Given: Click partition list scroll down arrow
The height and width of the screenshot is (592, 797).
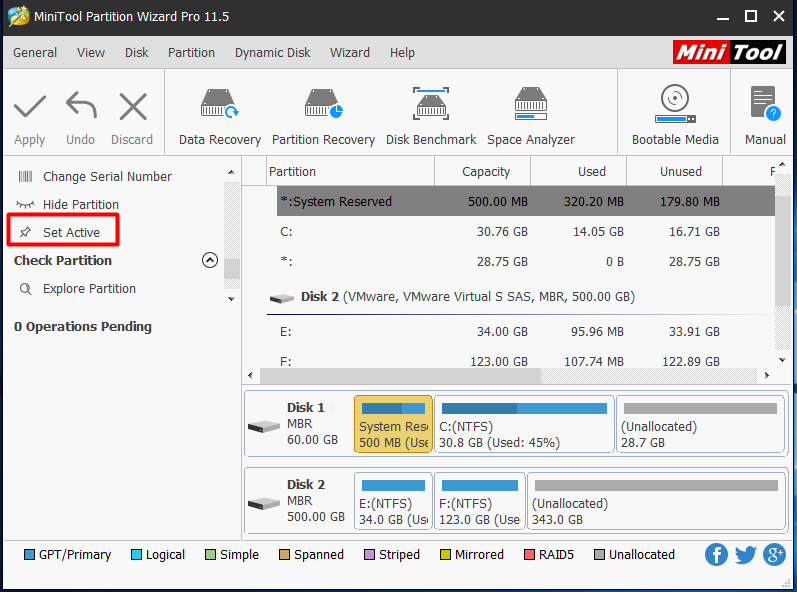Looking at the screenshot, I should tap(782, 360).
